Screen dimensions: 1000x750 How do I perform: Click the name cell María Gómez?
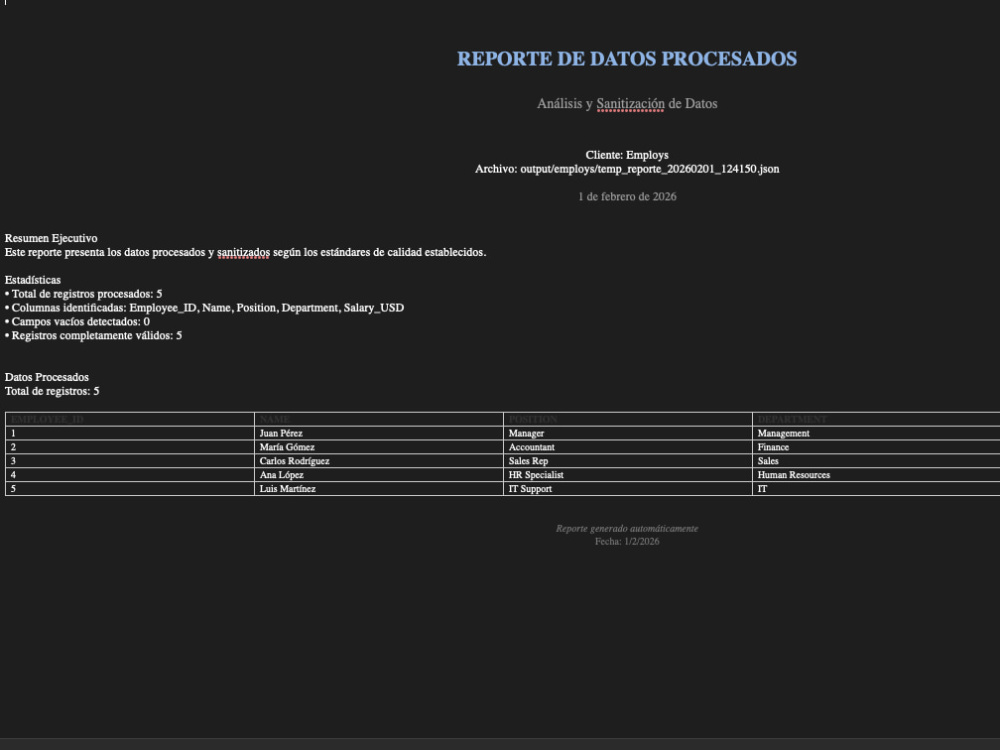(x=379, y=447)
